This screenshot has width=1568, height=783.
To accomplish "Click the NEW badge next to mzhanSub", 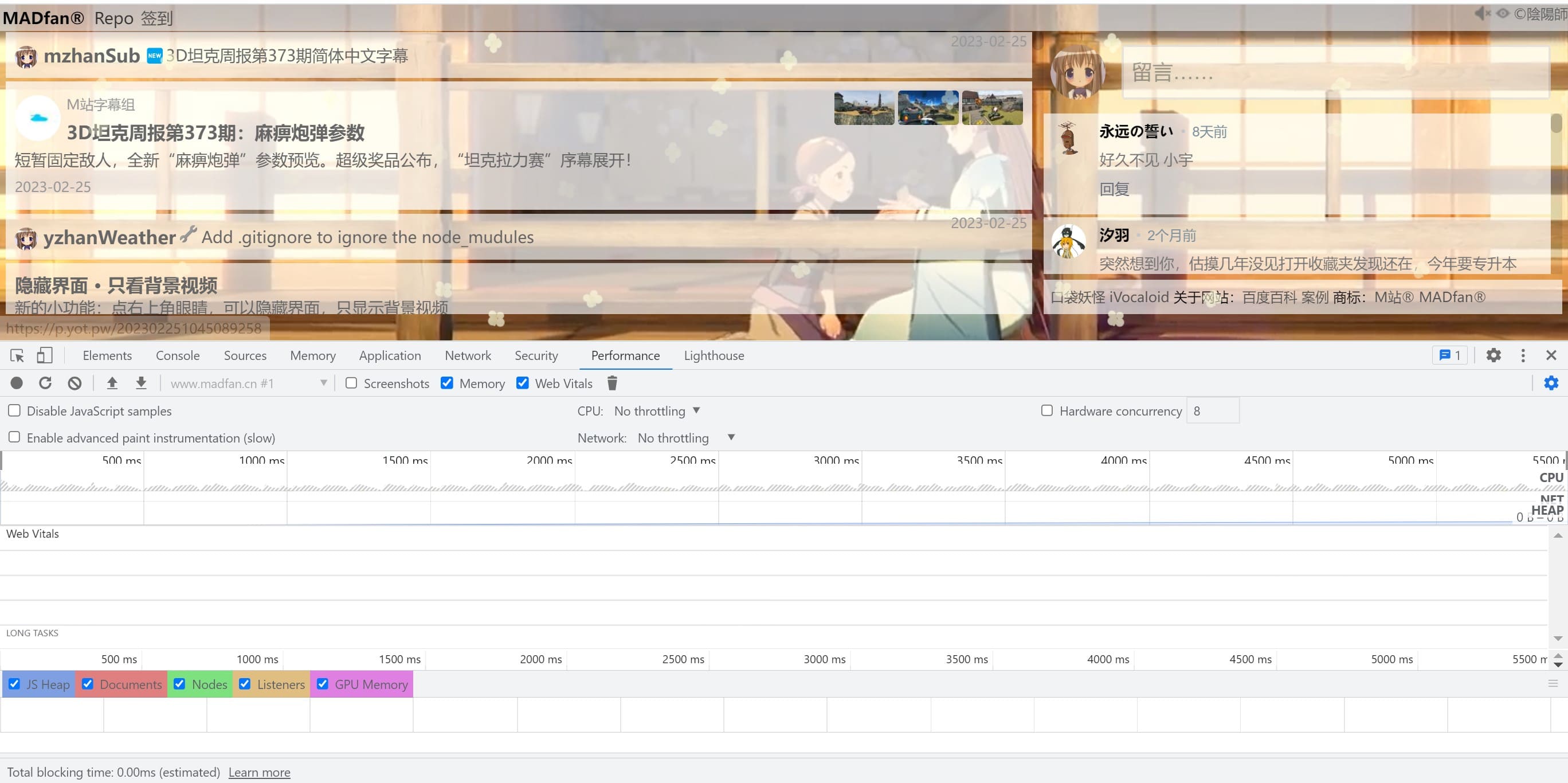I will coord(155,56).
